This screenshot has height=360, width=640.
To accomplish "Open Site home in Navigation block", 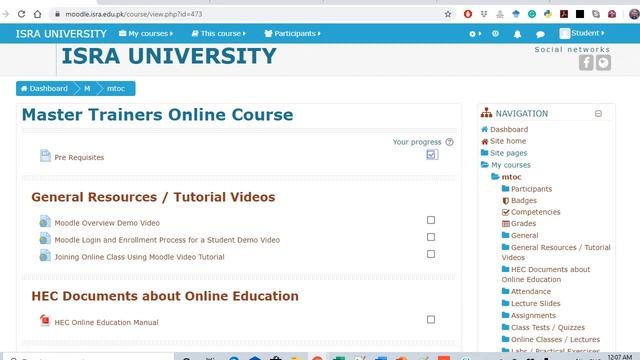I will [x=508, y=141].
